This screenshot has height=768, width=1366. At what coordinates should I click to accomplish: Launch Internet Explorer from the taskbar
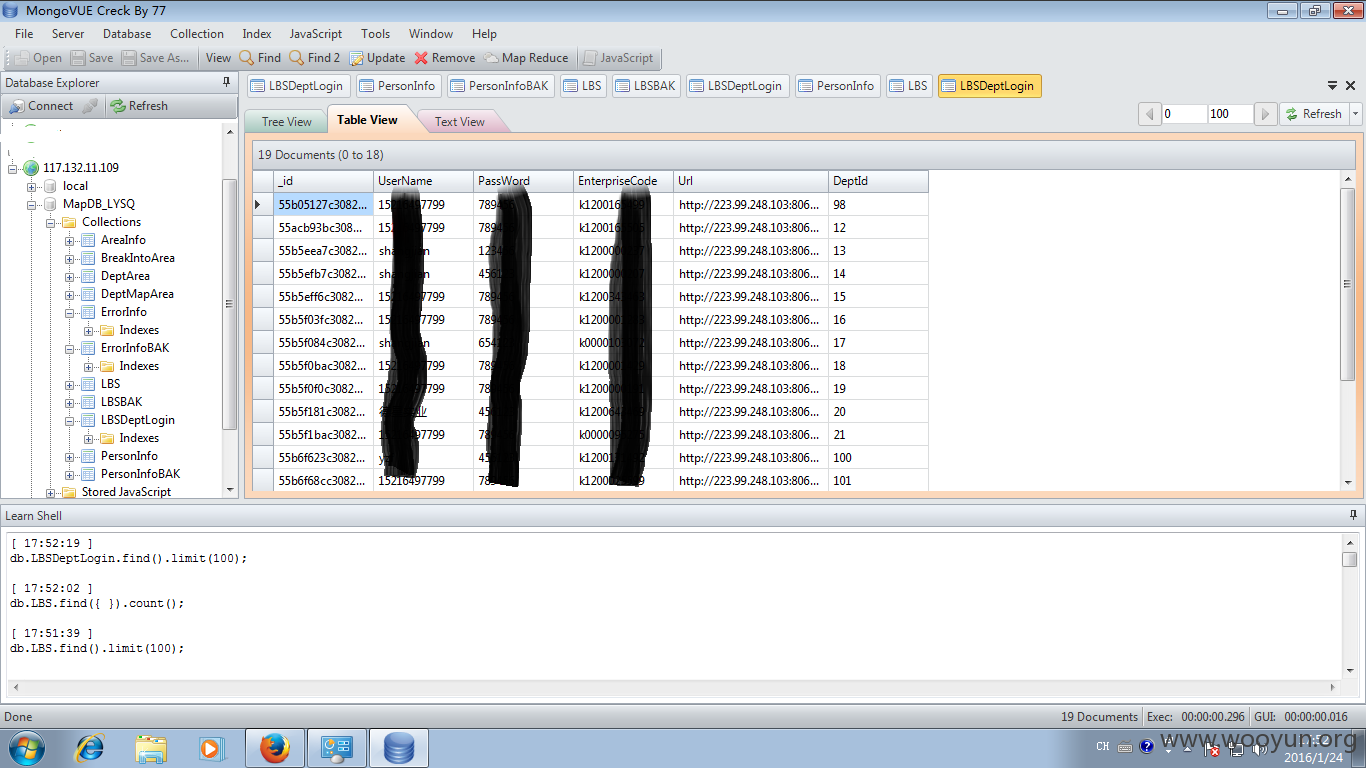coord(90,747)
